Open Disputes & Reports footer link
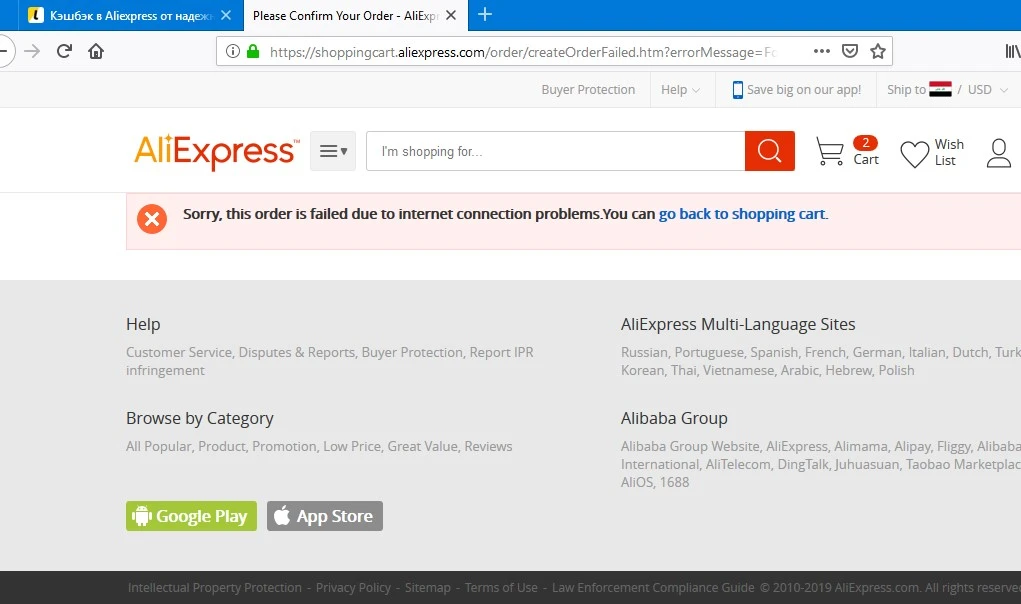 (297, 352)
